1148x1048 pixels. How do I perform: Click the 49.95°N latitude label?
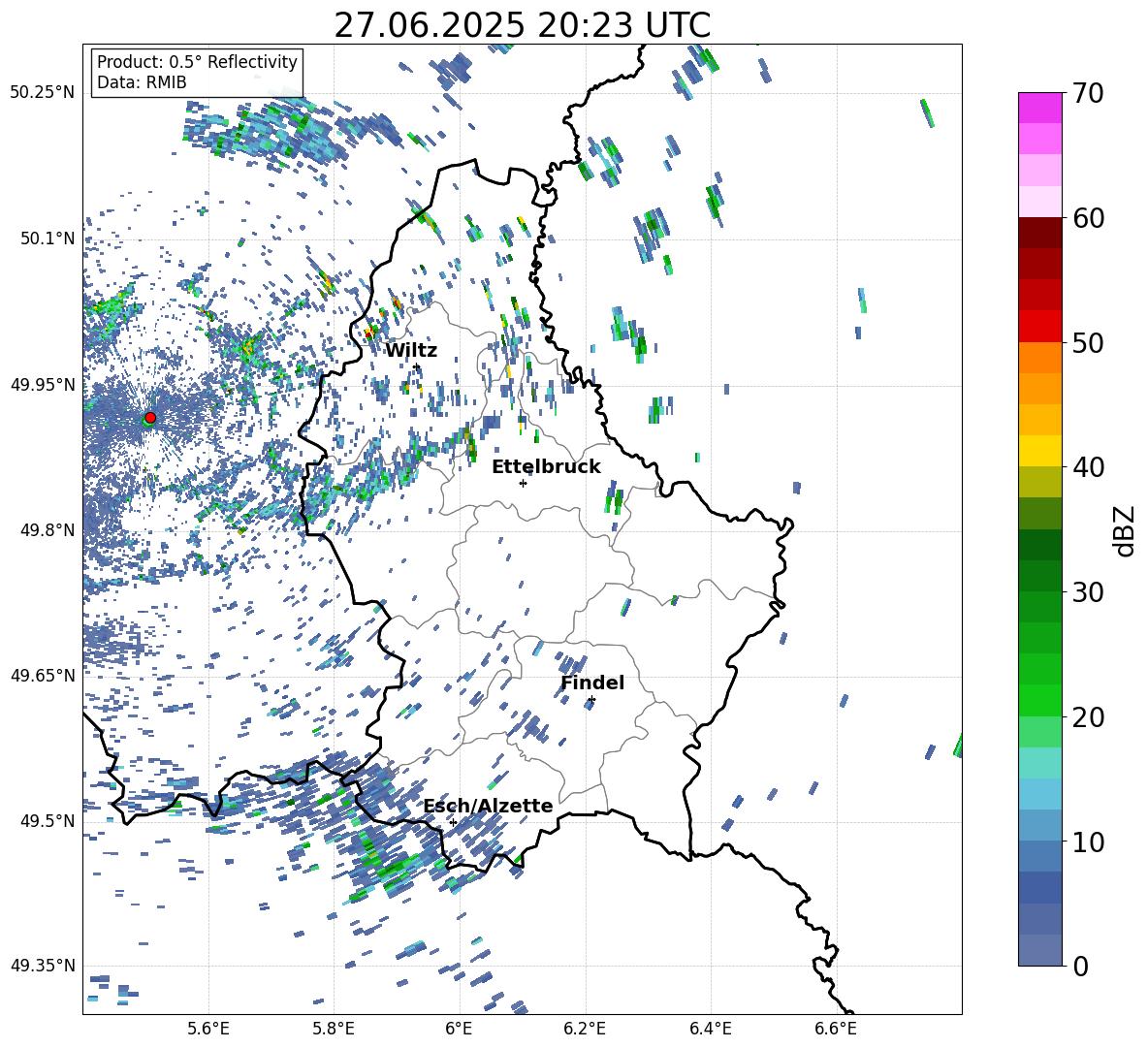43,384
